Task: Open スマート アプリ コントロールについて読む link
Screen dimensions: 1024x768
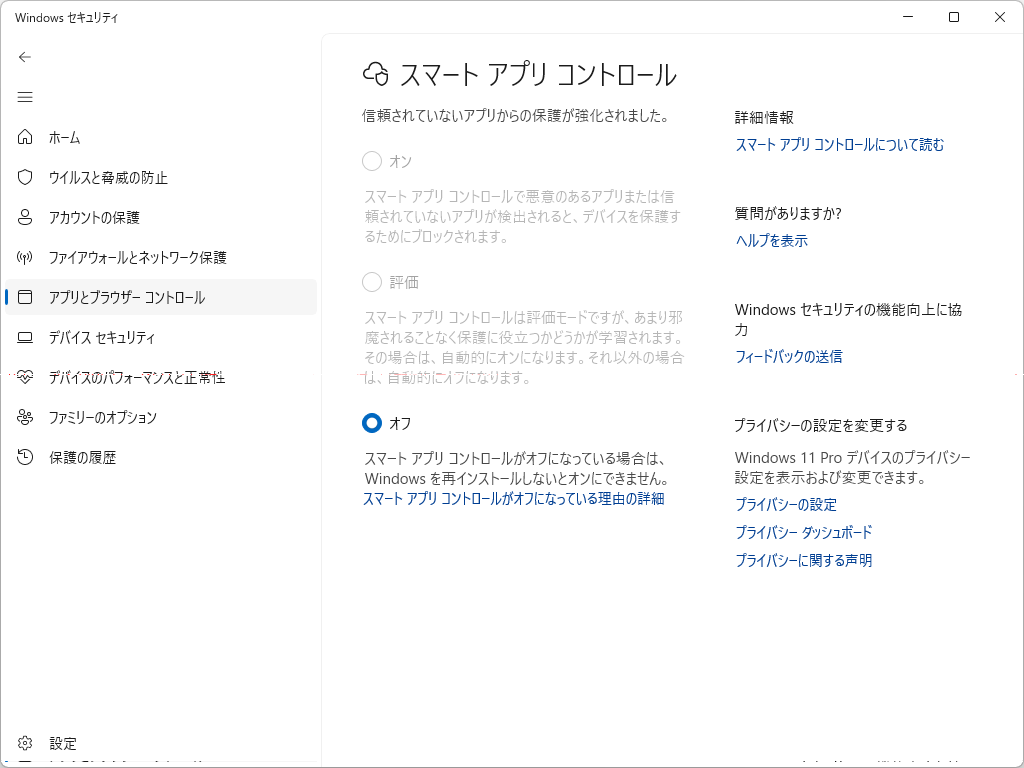Action: 840,145
